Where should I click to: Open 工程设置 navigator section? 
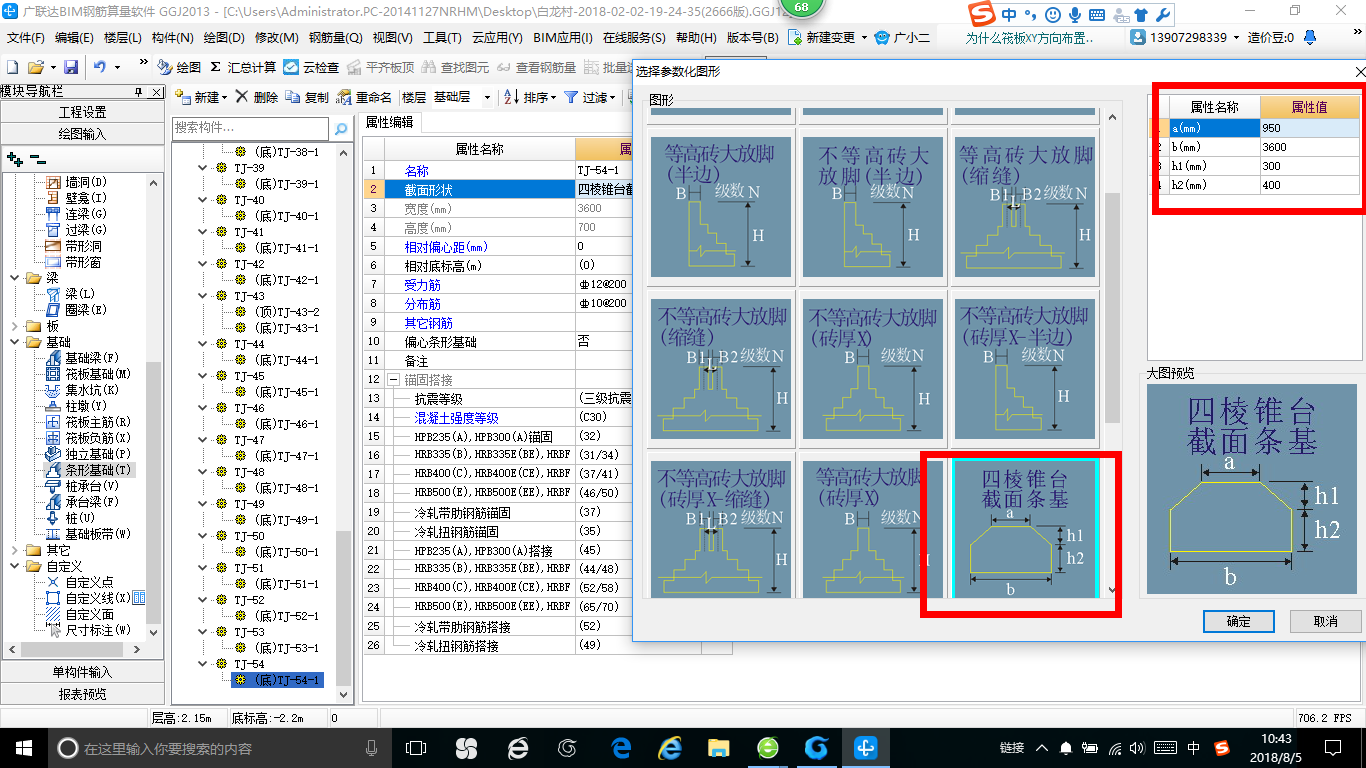(82, 112)
